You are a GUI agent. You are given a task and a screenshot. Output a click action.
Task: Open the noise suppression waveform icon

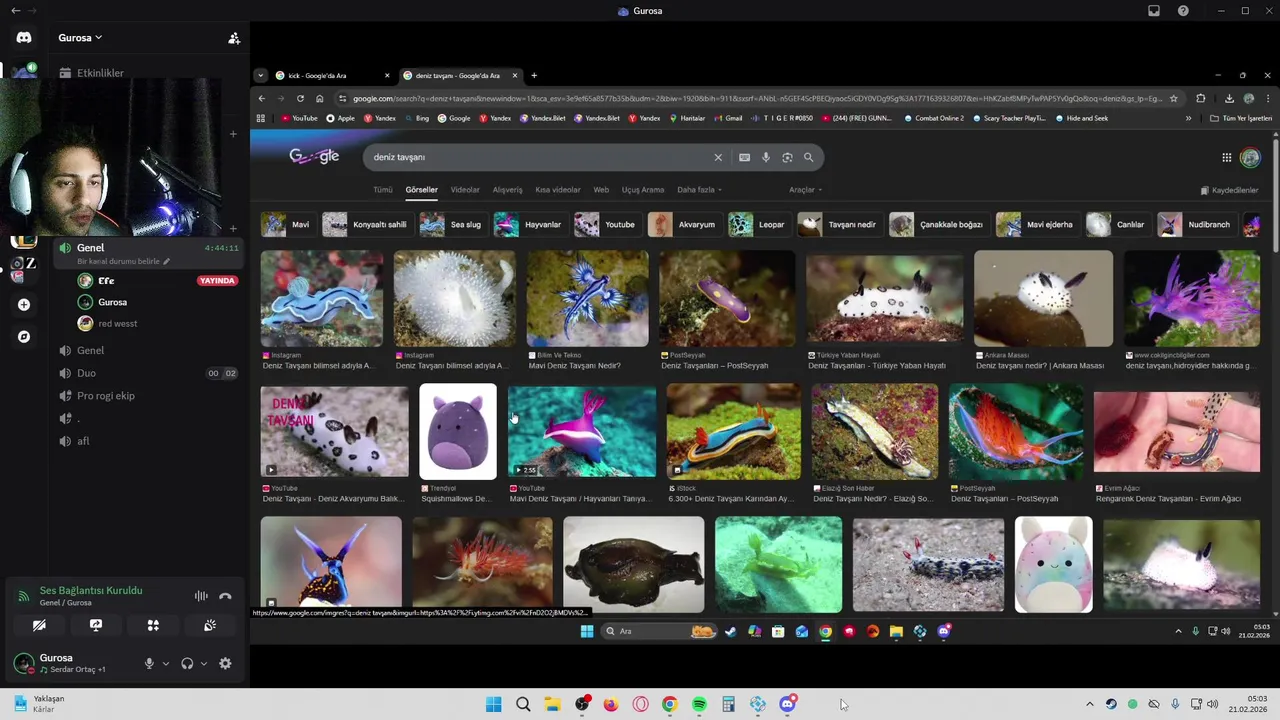pos(201,596)
